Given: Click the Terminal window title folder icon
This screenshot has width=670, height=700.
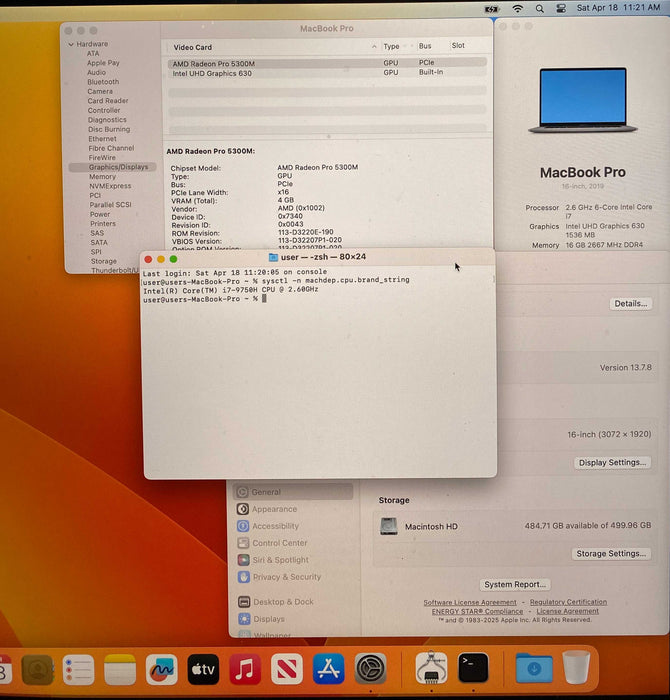Looking at the screenshot, I should pos(273,257).
